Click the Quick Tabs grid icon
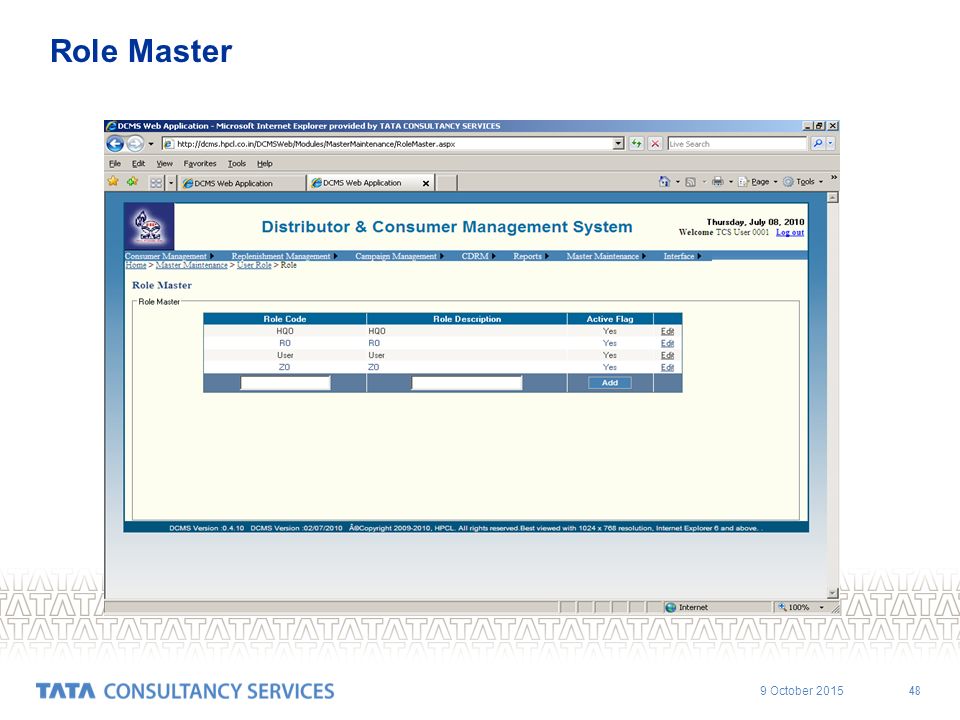 point(157,182)
